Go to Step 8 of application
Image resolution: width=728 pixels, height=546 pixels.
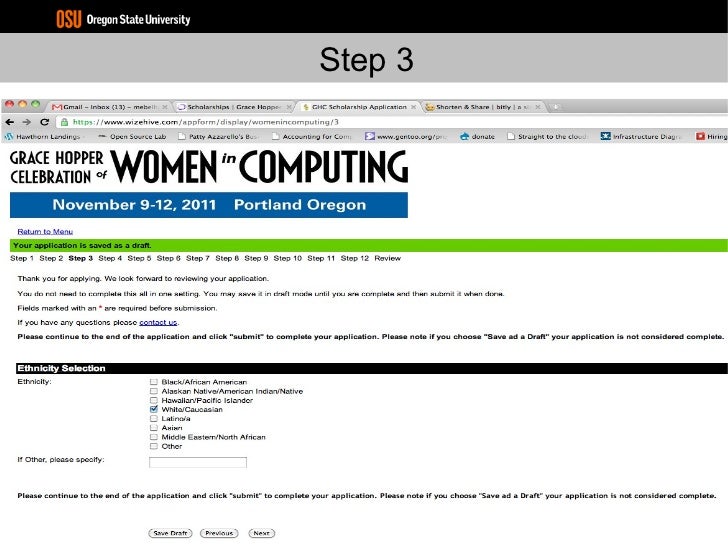pos(227,258)
